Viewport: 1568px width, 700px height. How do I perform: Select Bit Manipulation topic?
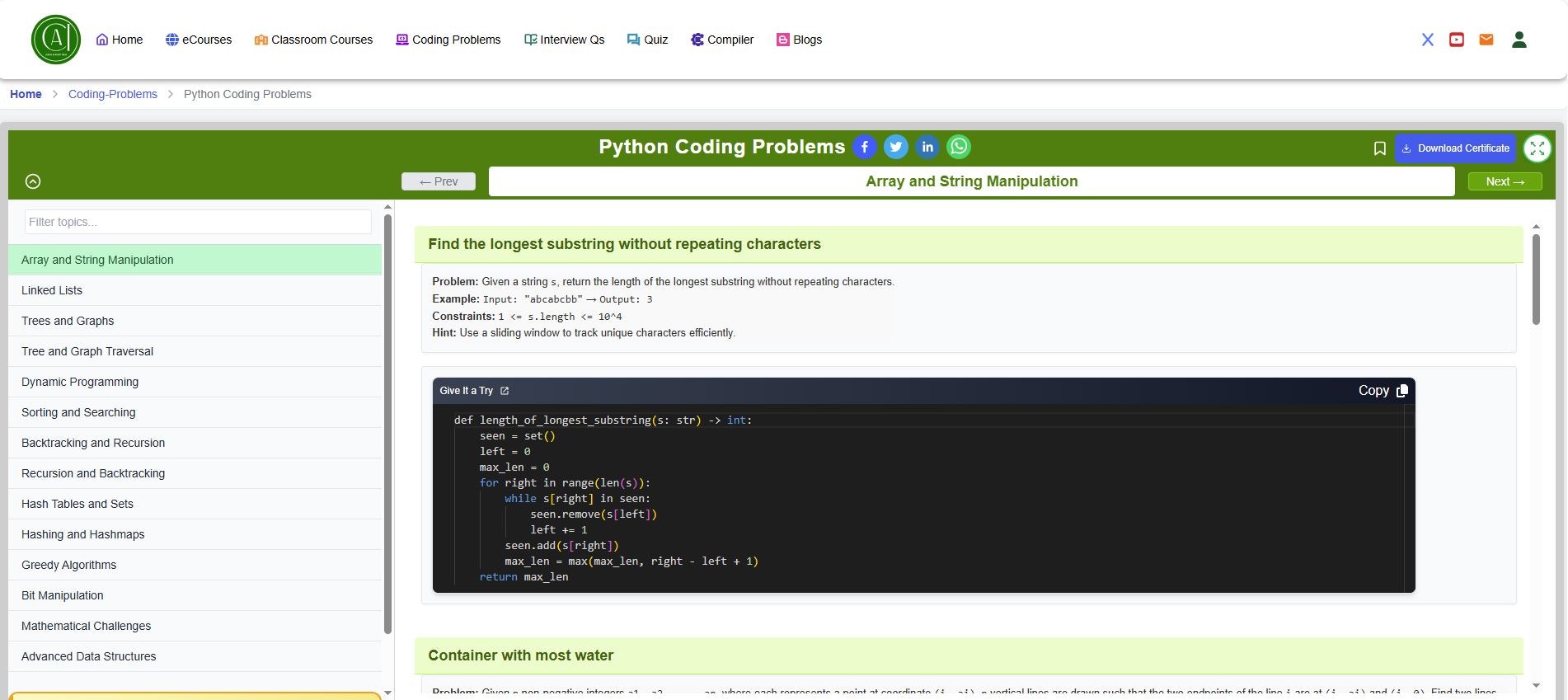(195, 595)
